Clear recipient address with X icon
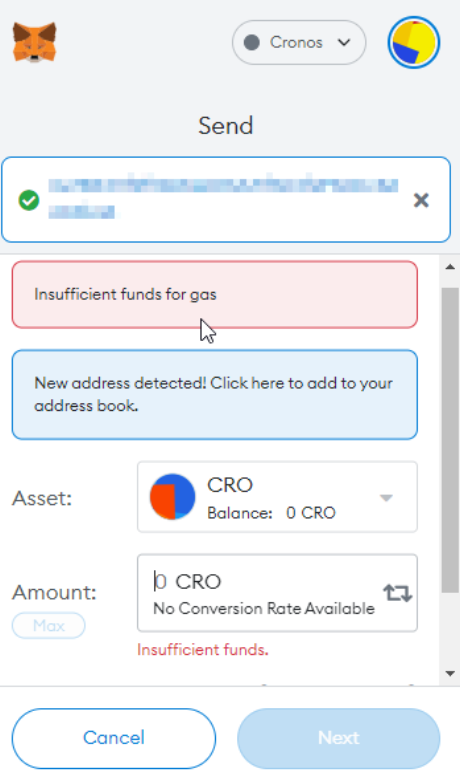The image size is (460, 784). tap(421, 200)
